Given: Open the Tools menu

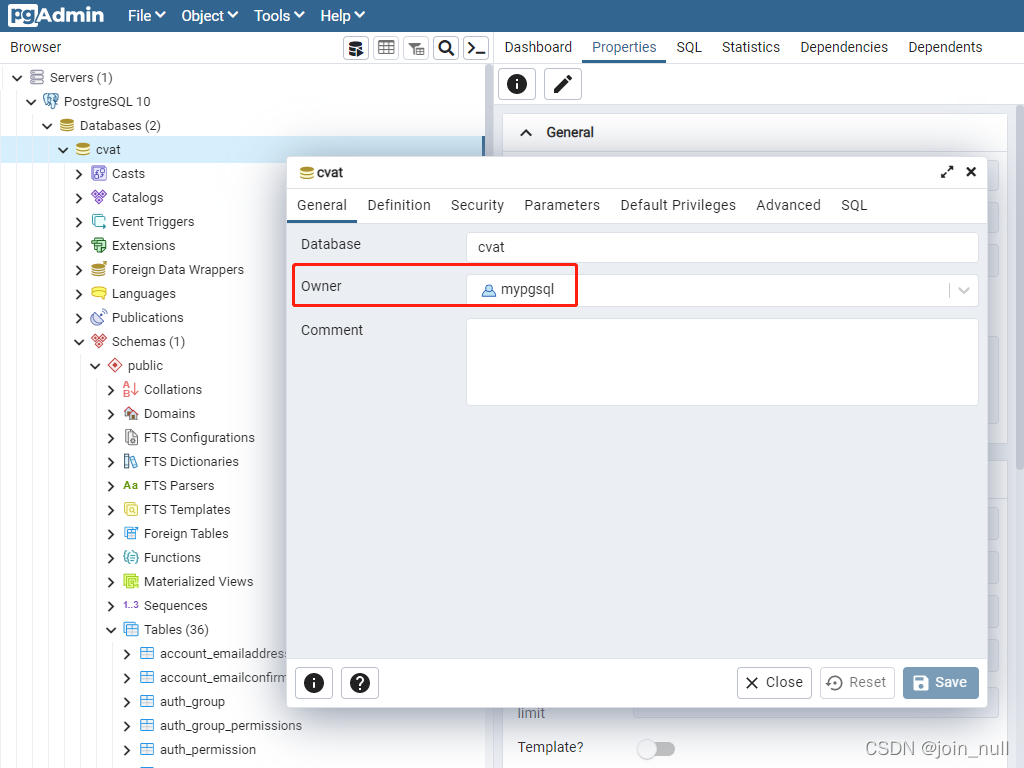Looking at the screenshot, I should [x=279, y=16].
